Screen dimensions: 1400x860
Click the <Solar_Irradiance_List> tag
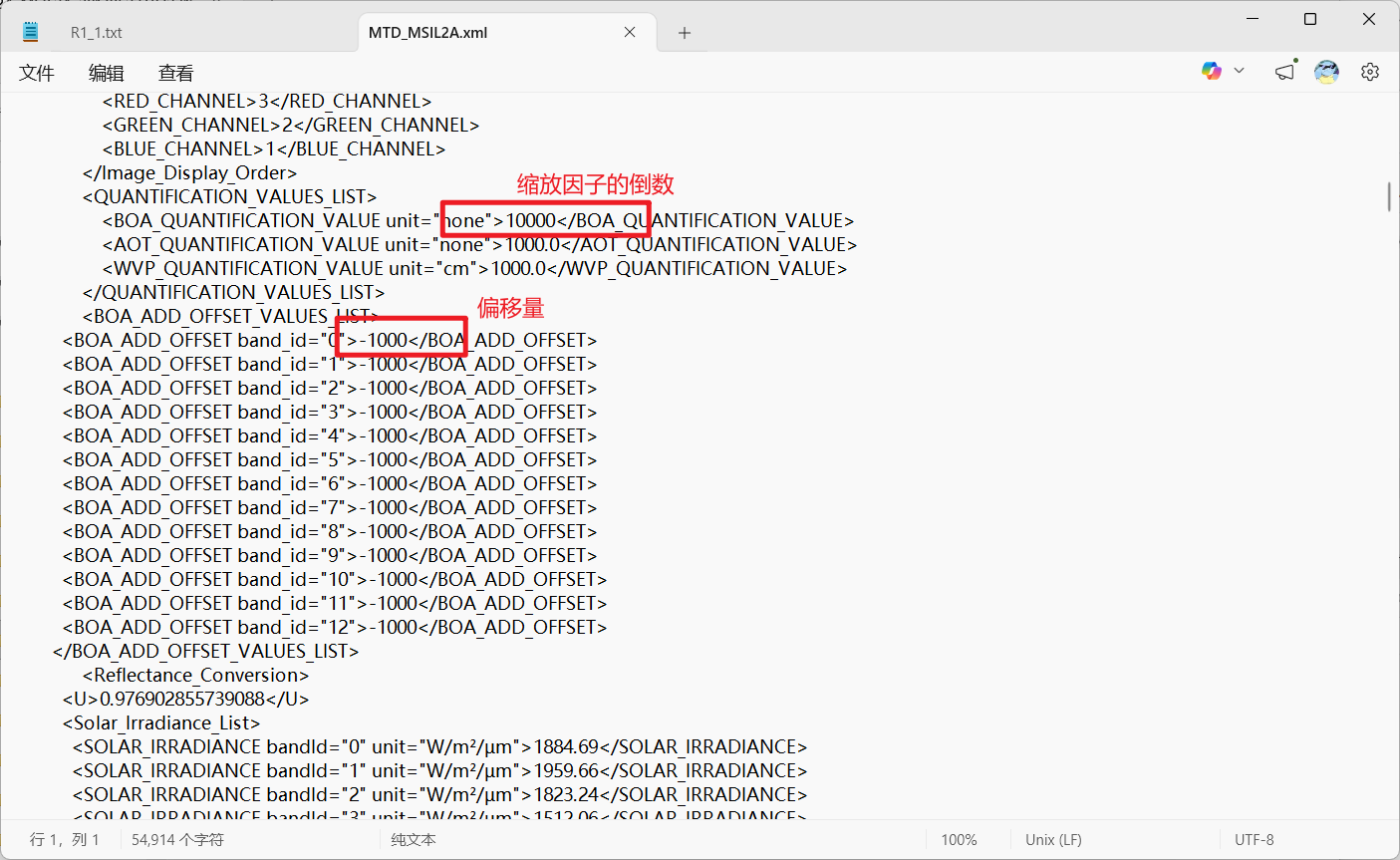click(161, 722)
